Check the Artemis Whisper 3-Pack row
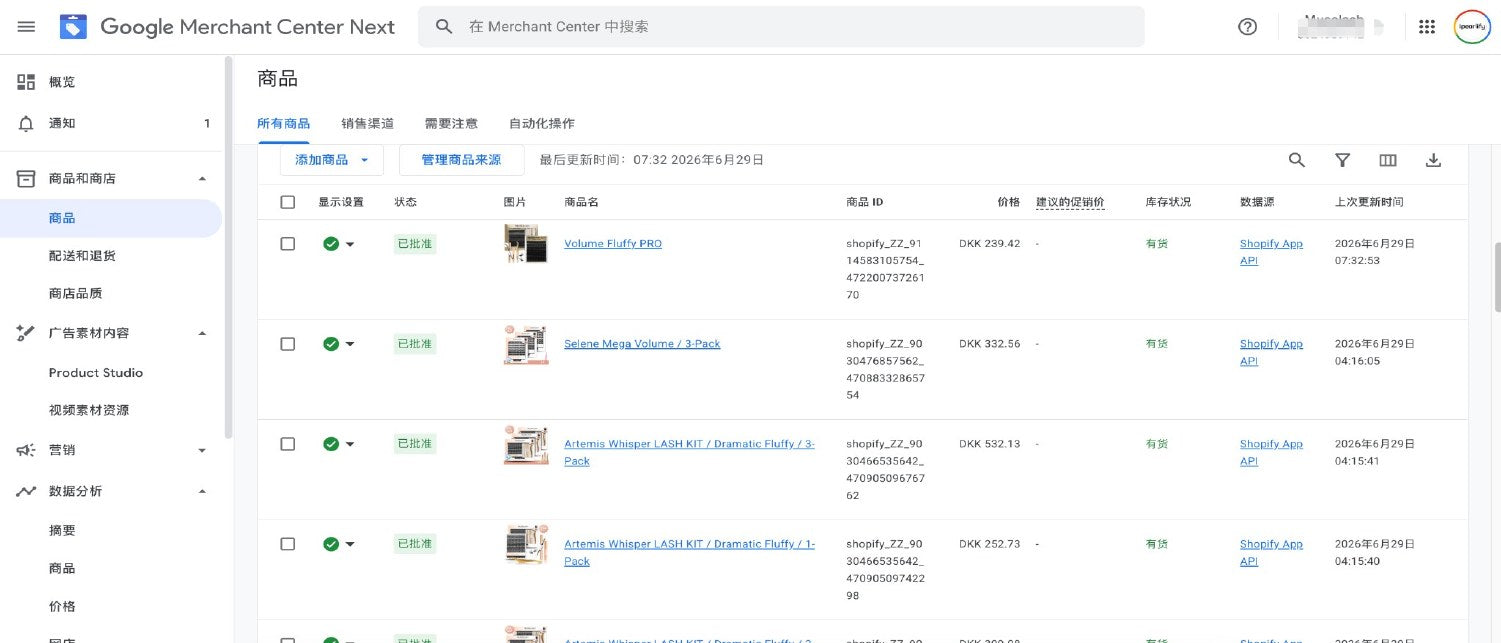The image size is (1501, 643). pos(288,444)
